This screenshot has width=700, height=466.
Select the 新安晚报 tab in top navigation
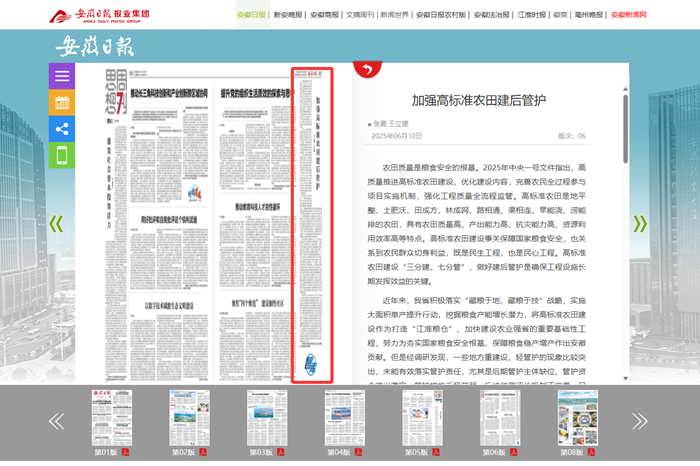(x=288, y=16)
